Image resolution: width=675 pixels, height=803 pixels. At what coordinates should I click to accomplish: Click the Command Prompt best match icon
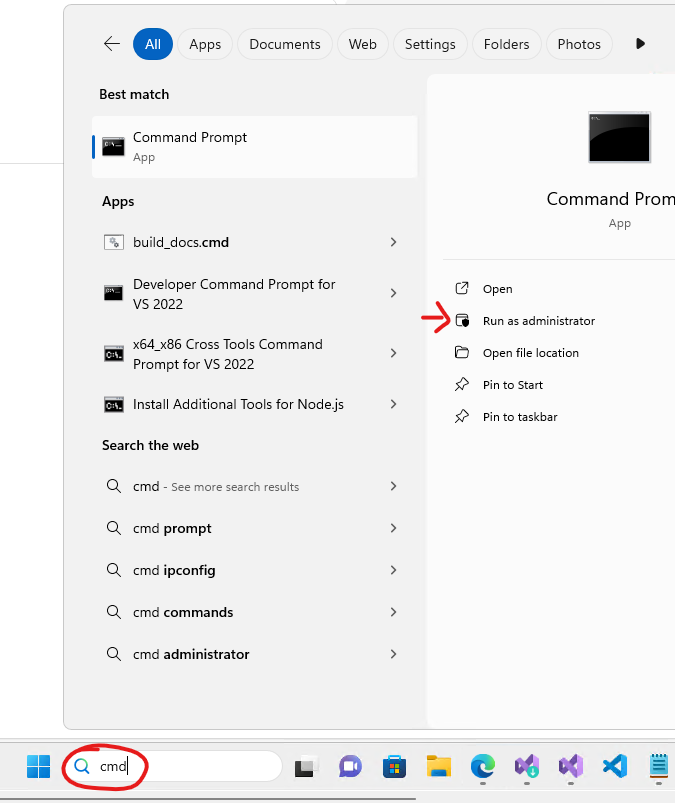coord(113,146)
